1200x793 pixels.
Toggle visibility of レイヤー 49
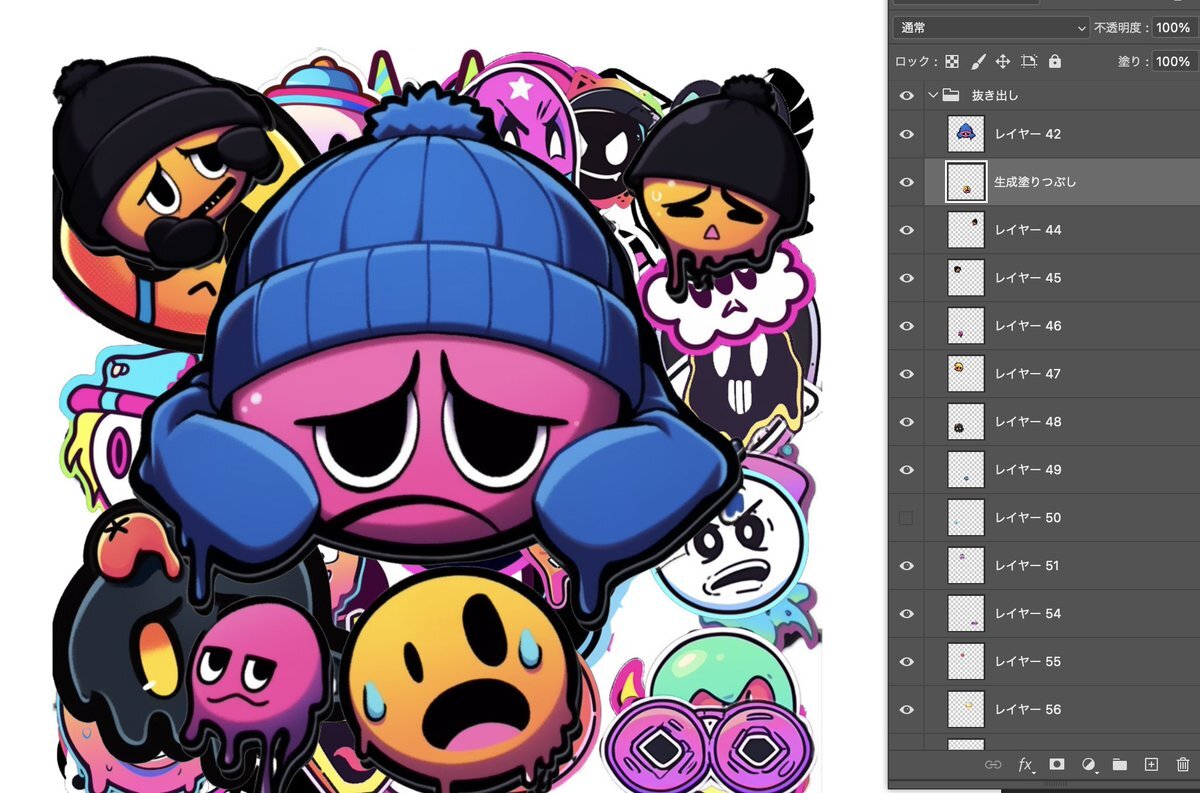(907, 470)
